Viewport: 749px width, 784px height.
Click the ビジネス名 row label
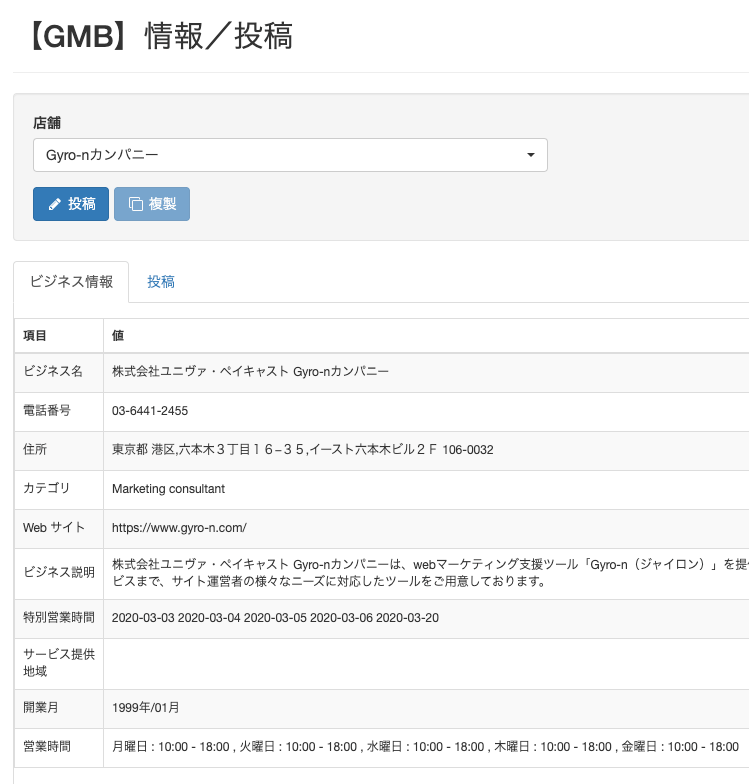[53, 371]
